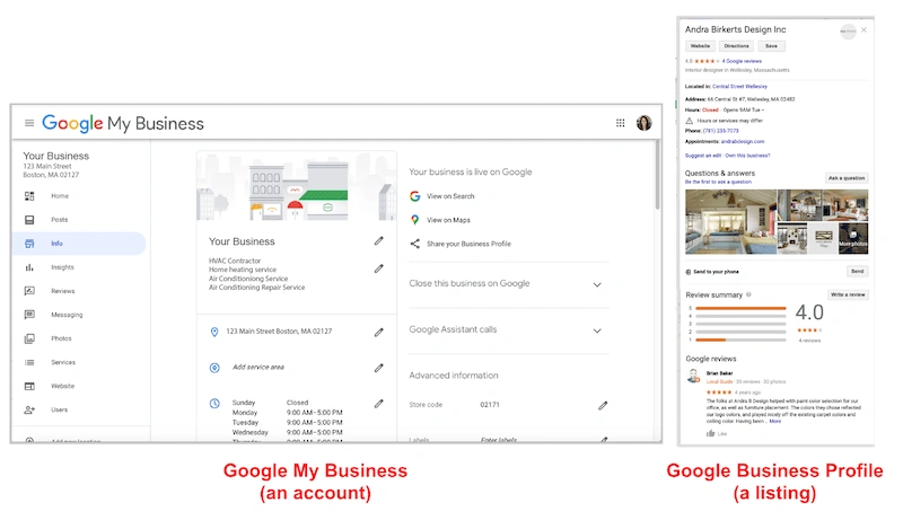The height and width of the screenshot is (520, 904).
Task: Click the share icon for Business Profile
Action: pyautogui.click(x=415, y=244)
